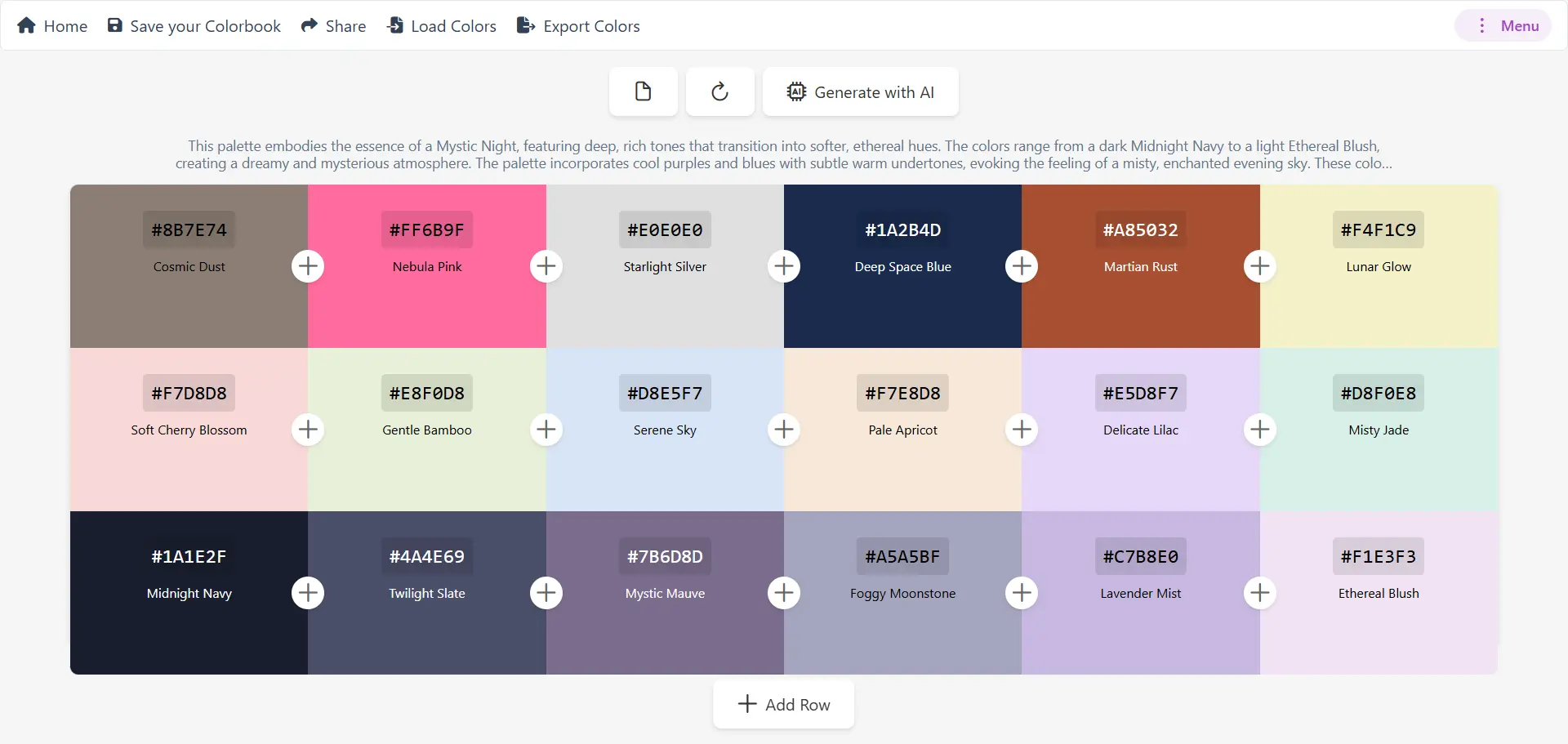
Task: Click plus icon right of Cosmic Dust
Action: (308, 266)
